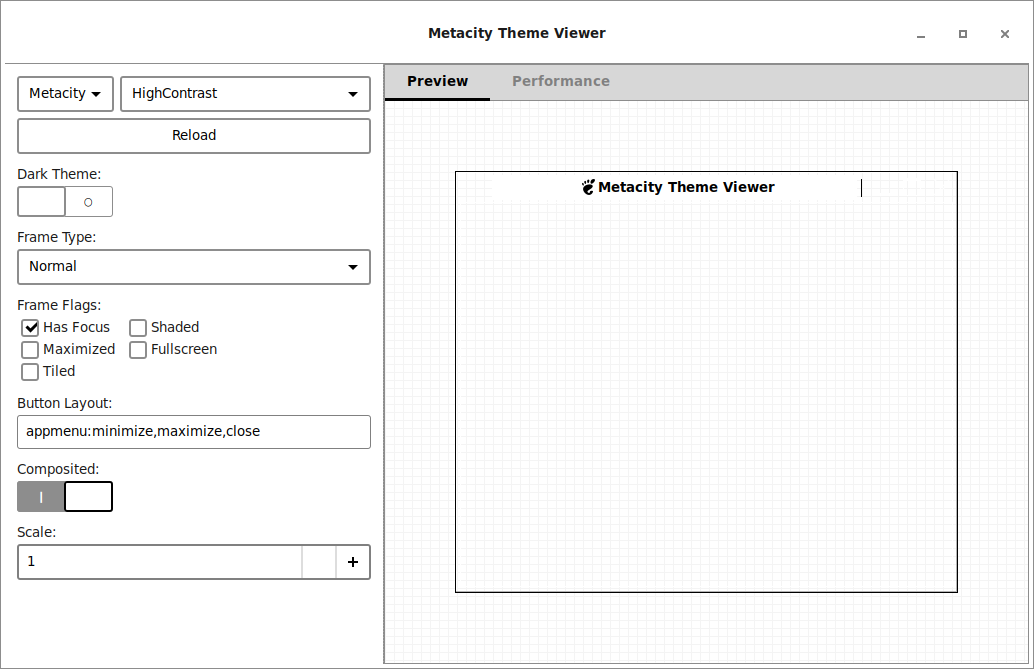Minimize the Metacity Theme Viewer window

(x=920, y=34)
